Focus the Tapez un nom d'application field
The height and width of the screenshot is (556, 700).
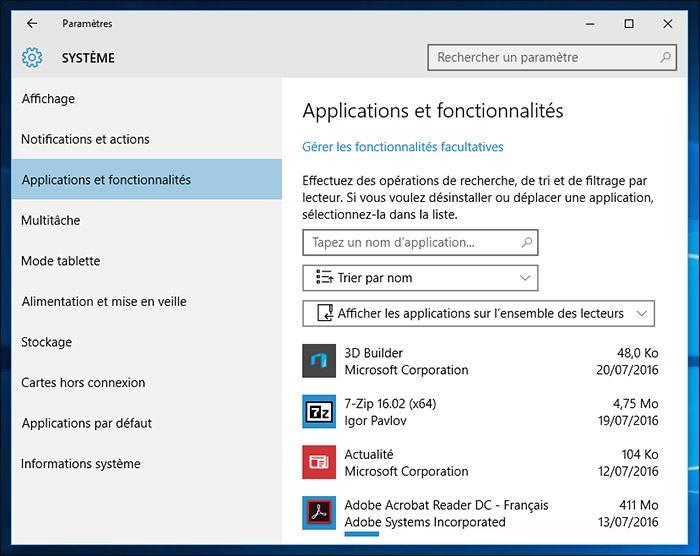click(x=420, y=242)
